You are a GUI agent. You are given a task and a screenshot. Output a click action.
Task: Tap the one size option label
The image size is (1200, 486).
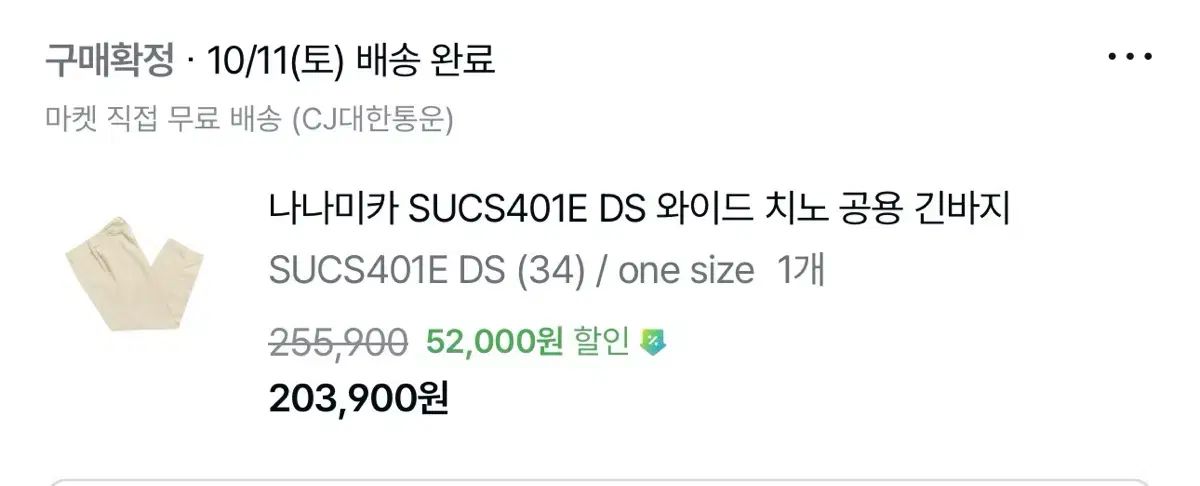coord(686,271)
